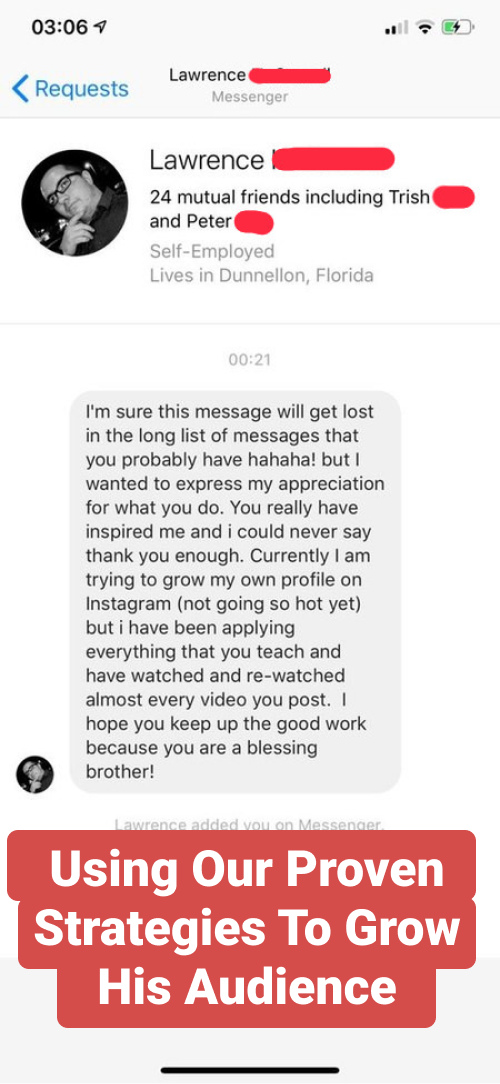Tap Lives in Dunnellon, Florida text
This screenshot has height=1084, width=500.
tap(261, 275)
